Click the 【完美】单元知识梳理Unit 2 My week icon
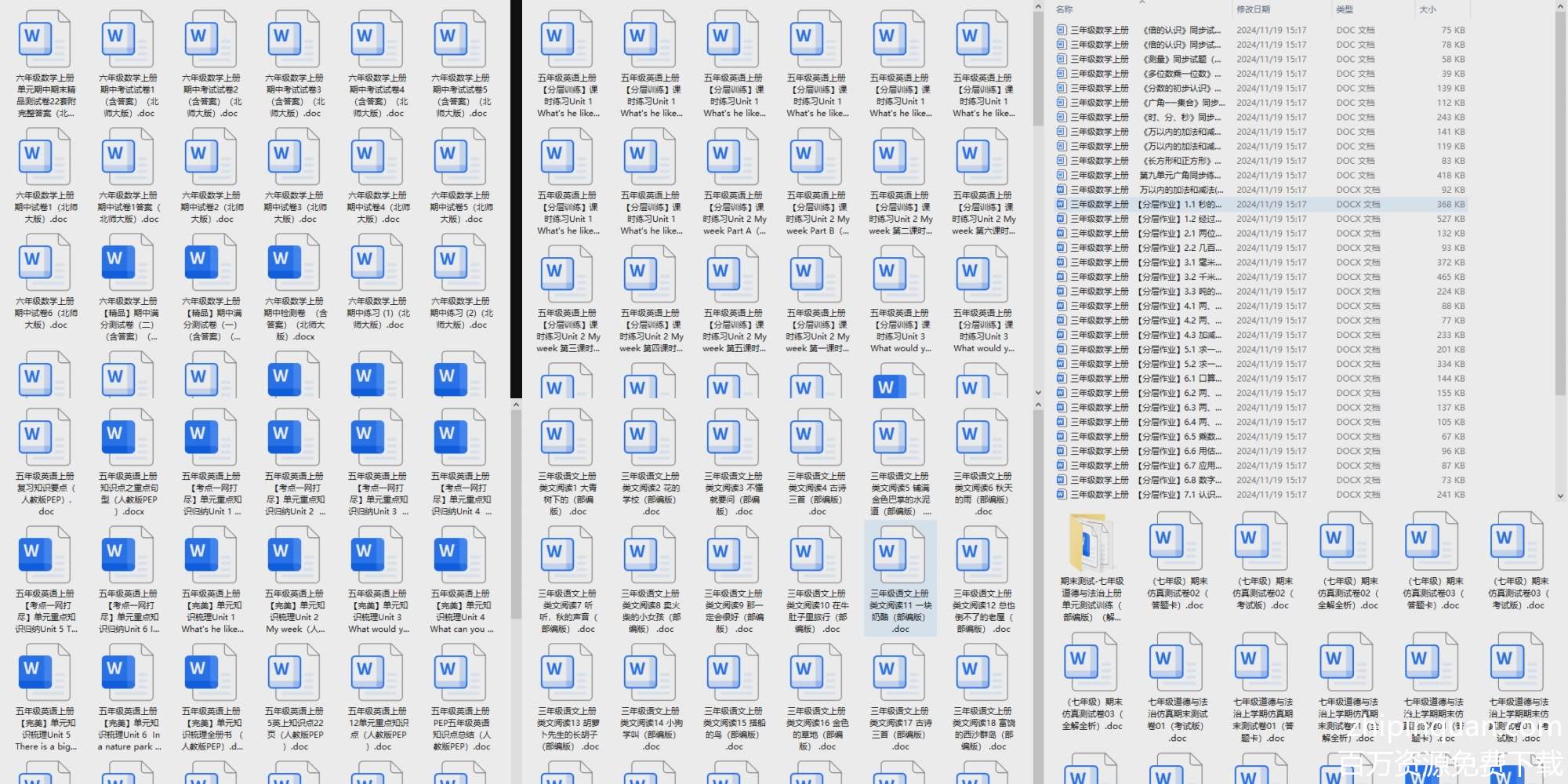Screen dimensions: 1568x784 (x=293, y=555)
